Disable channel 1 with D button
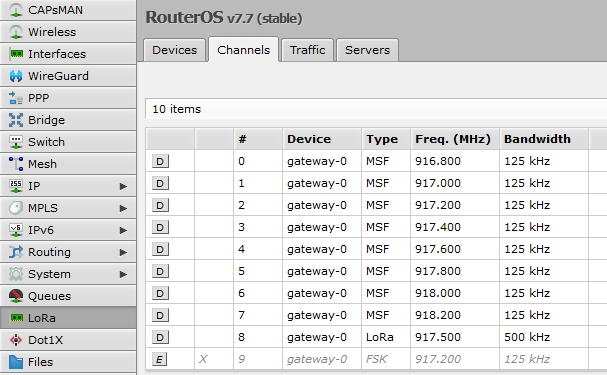 (x=160, y=183)
